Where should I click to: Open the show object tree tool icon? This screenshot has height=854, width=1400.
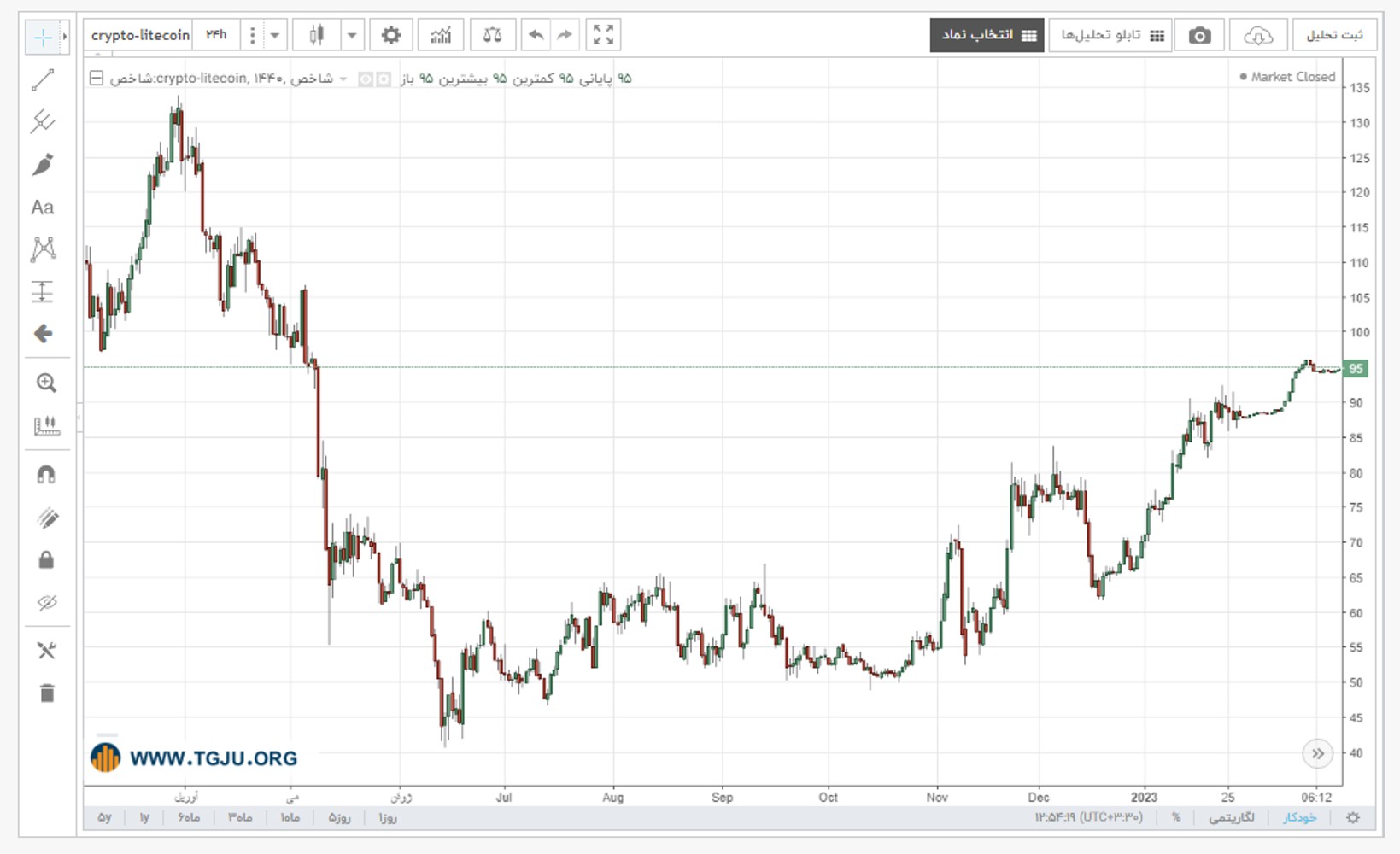(46, 651)
